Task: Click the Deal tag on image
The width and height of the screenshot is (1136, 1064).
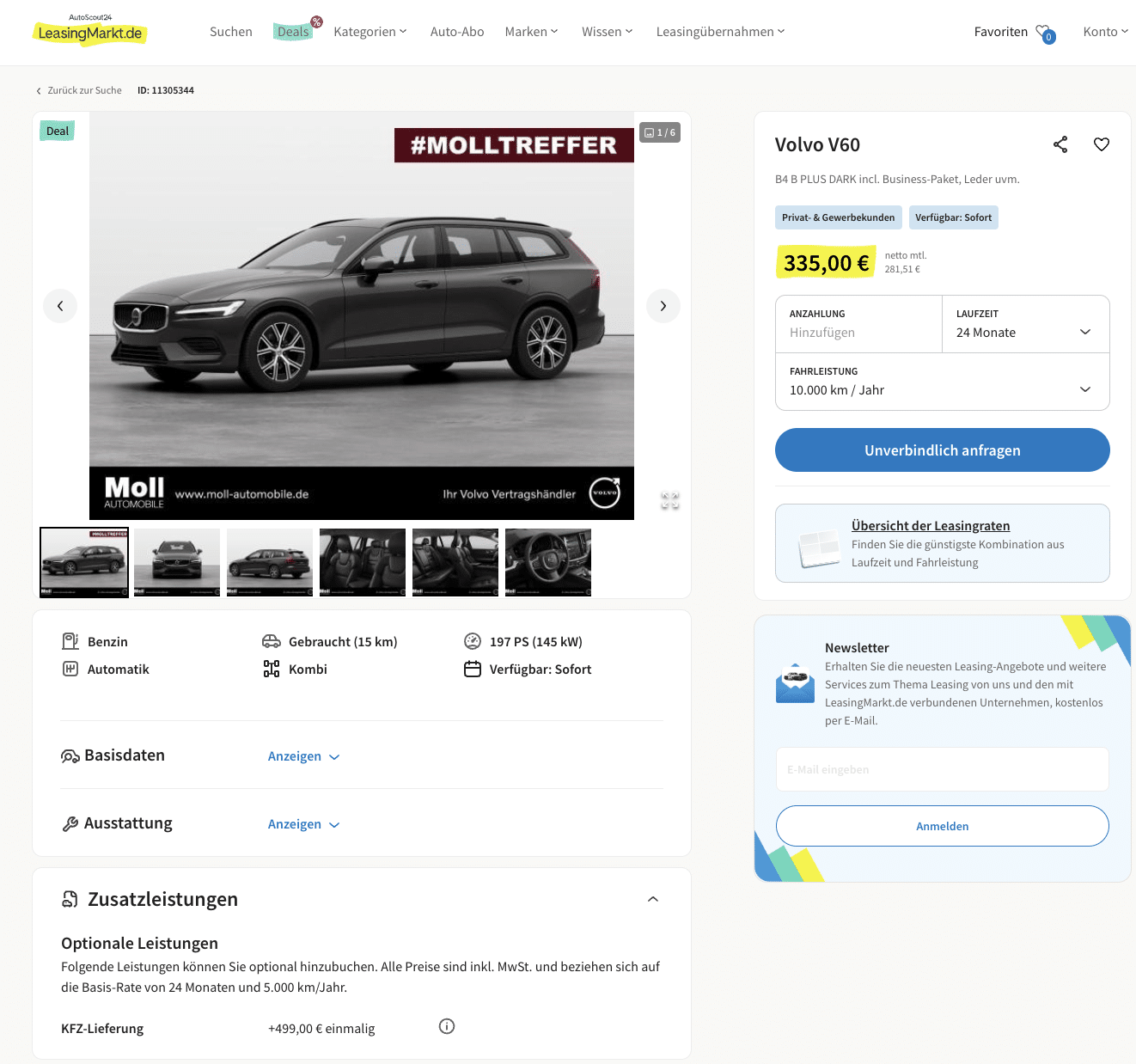Action: pyautogui.click(x=57, y=131)
